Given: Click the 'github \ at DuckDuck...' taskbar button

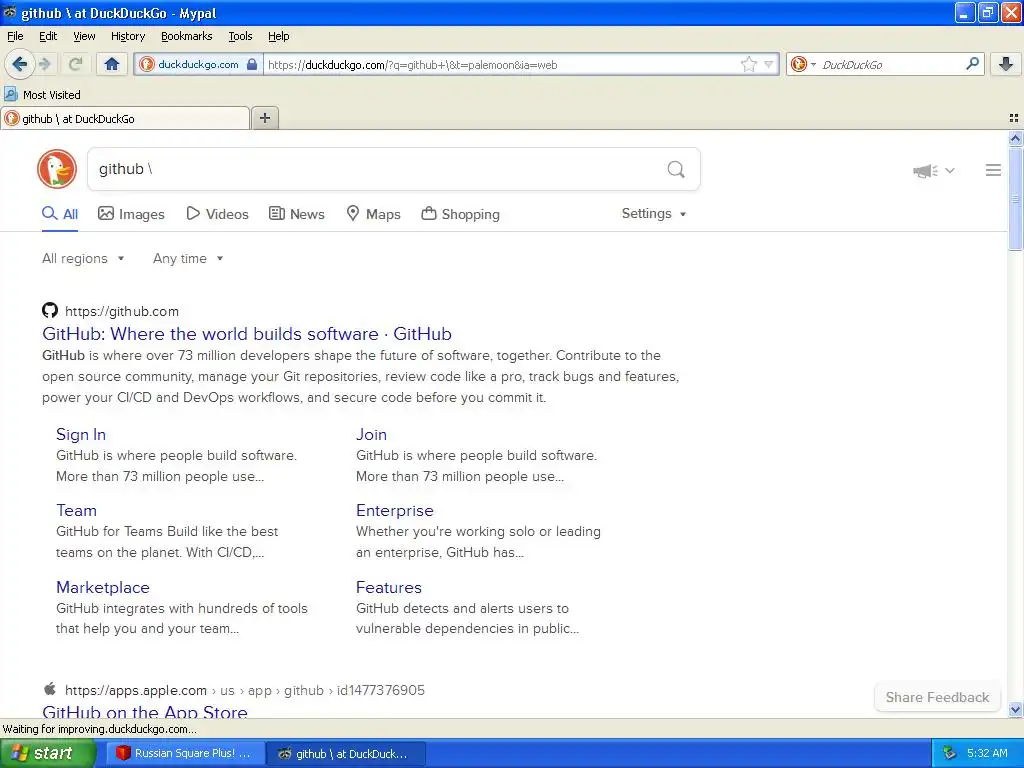Looking at the screenshot, I should (x=347, y=754).
